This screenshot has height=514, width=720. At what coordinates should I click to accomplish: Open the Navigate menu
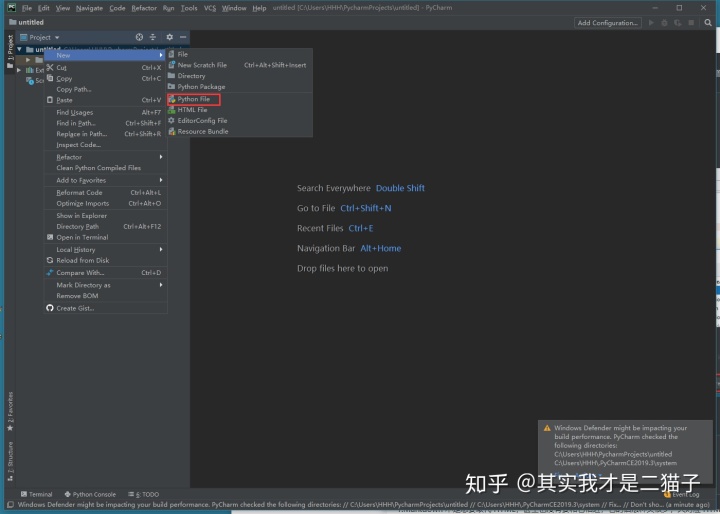coord(90,8)
